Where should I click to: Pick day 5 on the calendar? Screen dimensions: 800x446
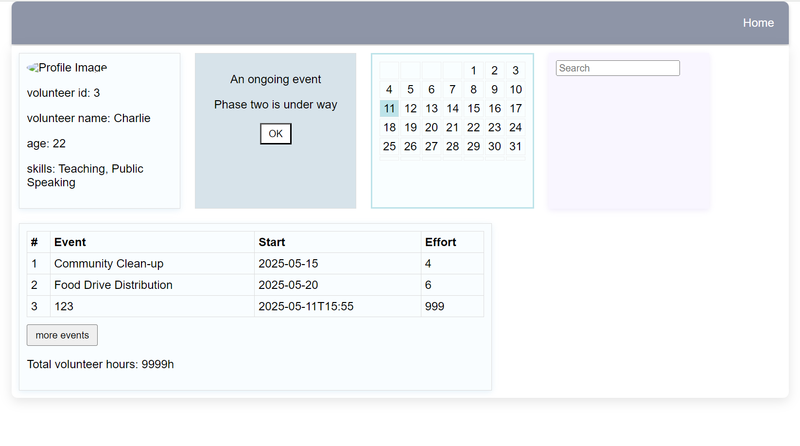point(410,89)
